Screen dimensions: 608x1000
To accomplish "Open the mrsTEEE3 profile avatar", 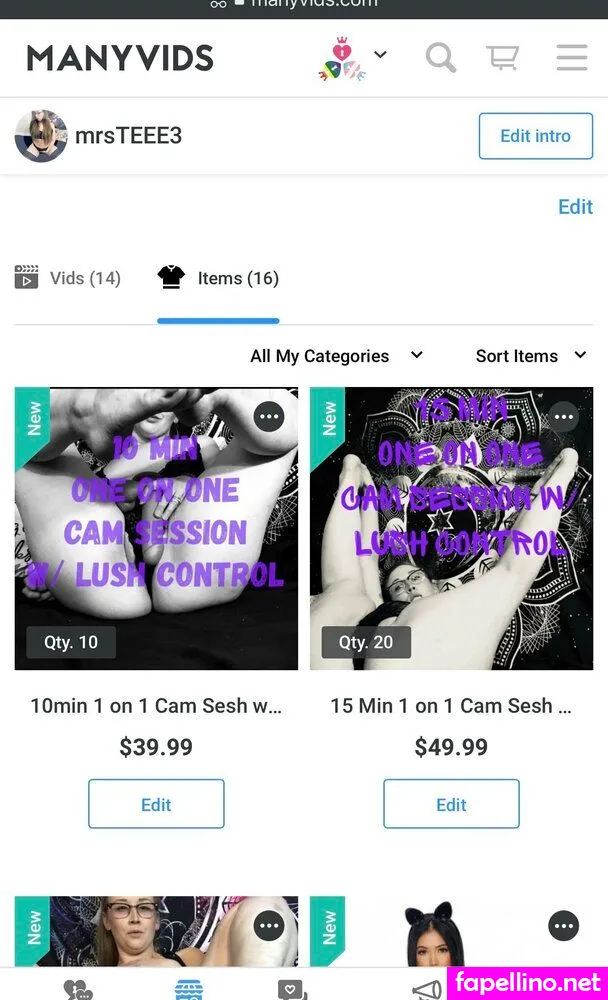I will coord(41,136).
